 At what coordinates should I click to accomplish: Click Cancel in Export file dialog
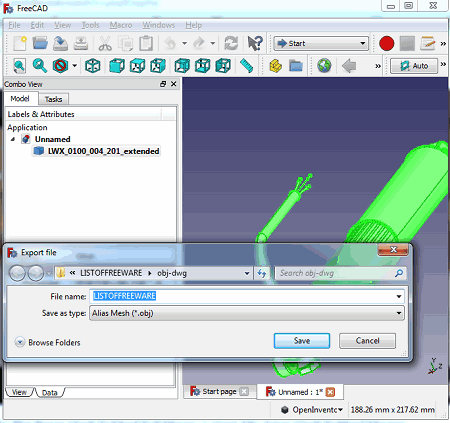[367, 341]
